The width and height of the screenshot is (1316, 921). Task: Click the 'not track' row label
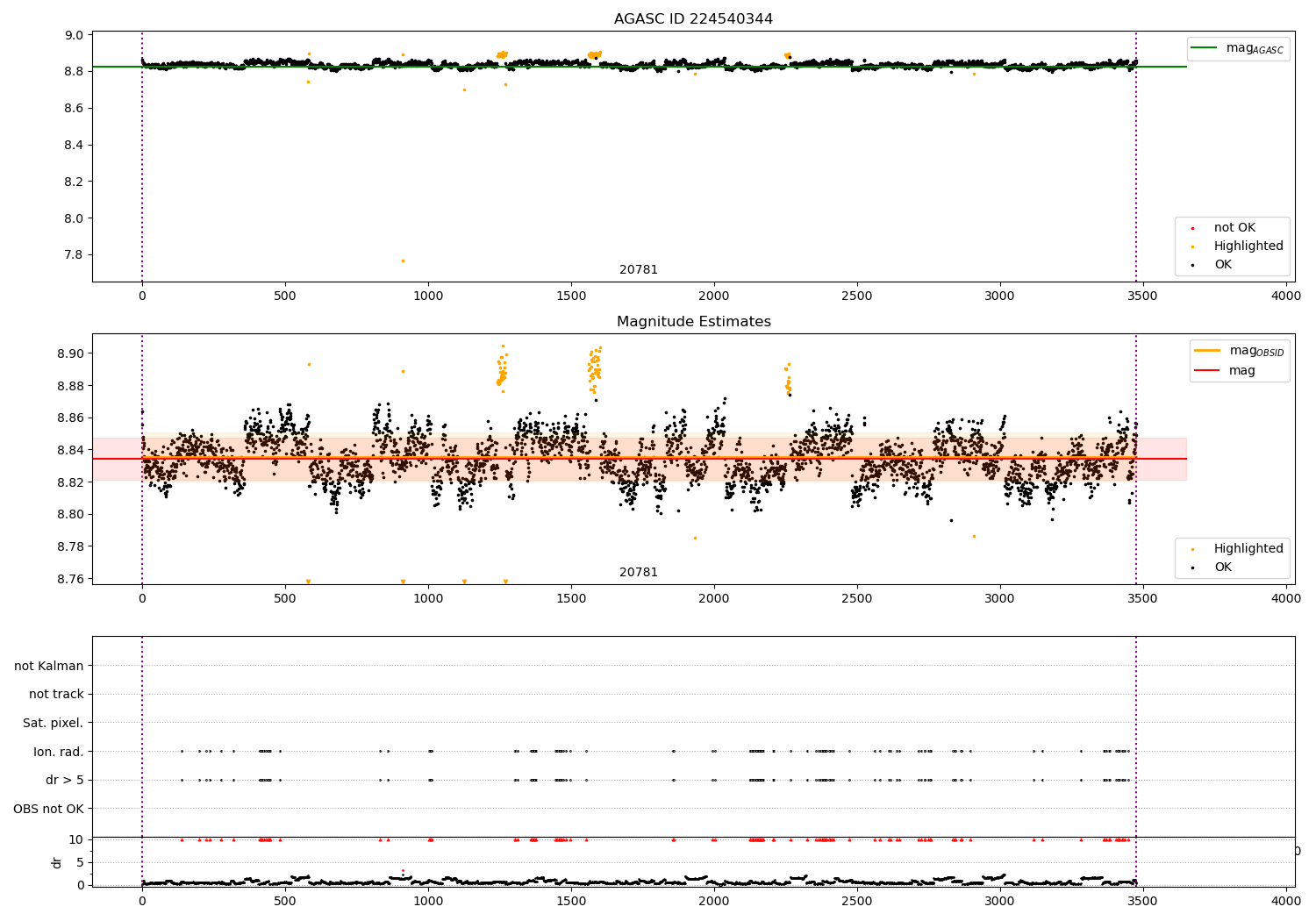pyautogui.click(x=56, y=694)
